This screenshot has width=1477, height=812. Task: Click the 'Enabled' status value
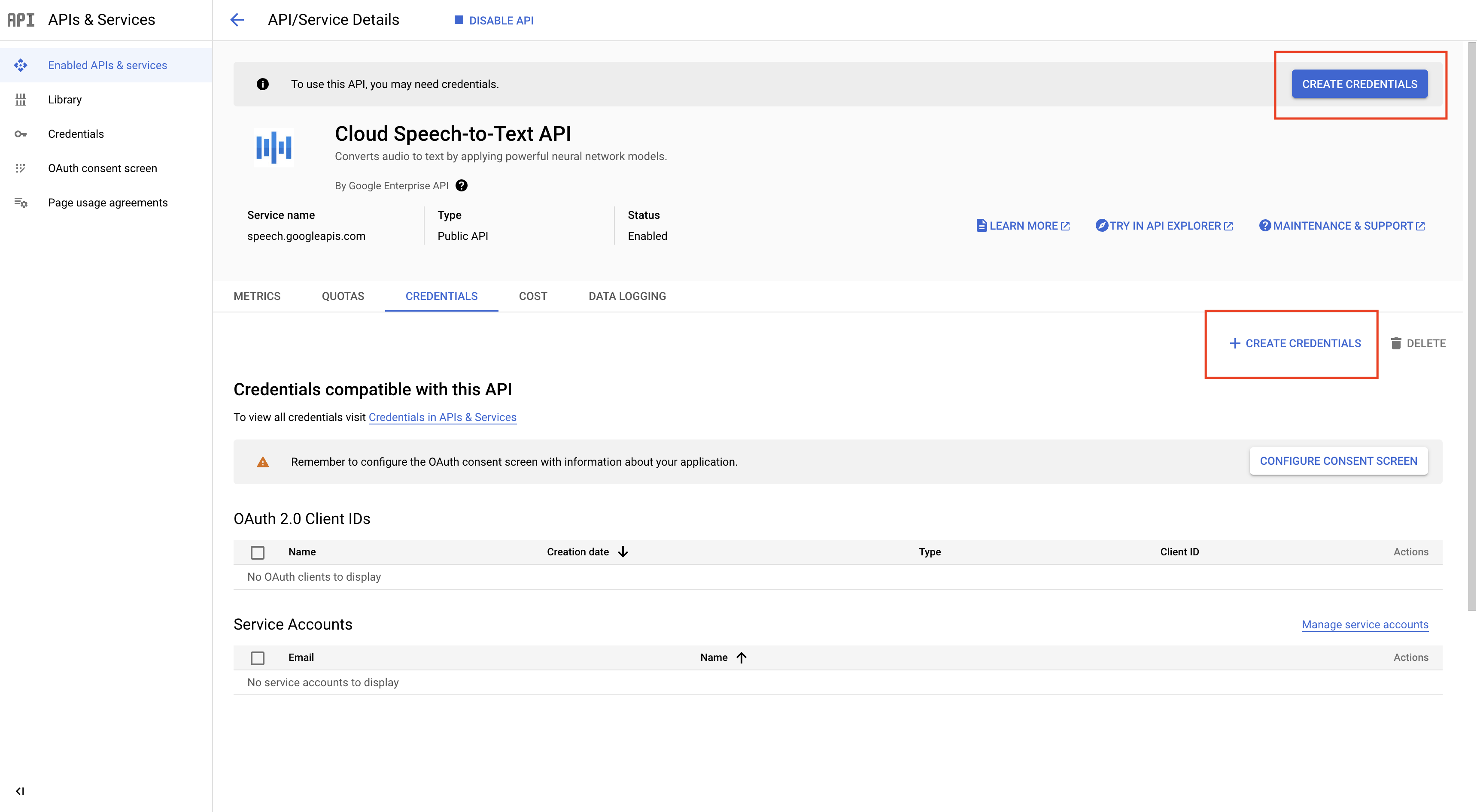[647, 236]
